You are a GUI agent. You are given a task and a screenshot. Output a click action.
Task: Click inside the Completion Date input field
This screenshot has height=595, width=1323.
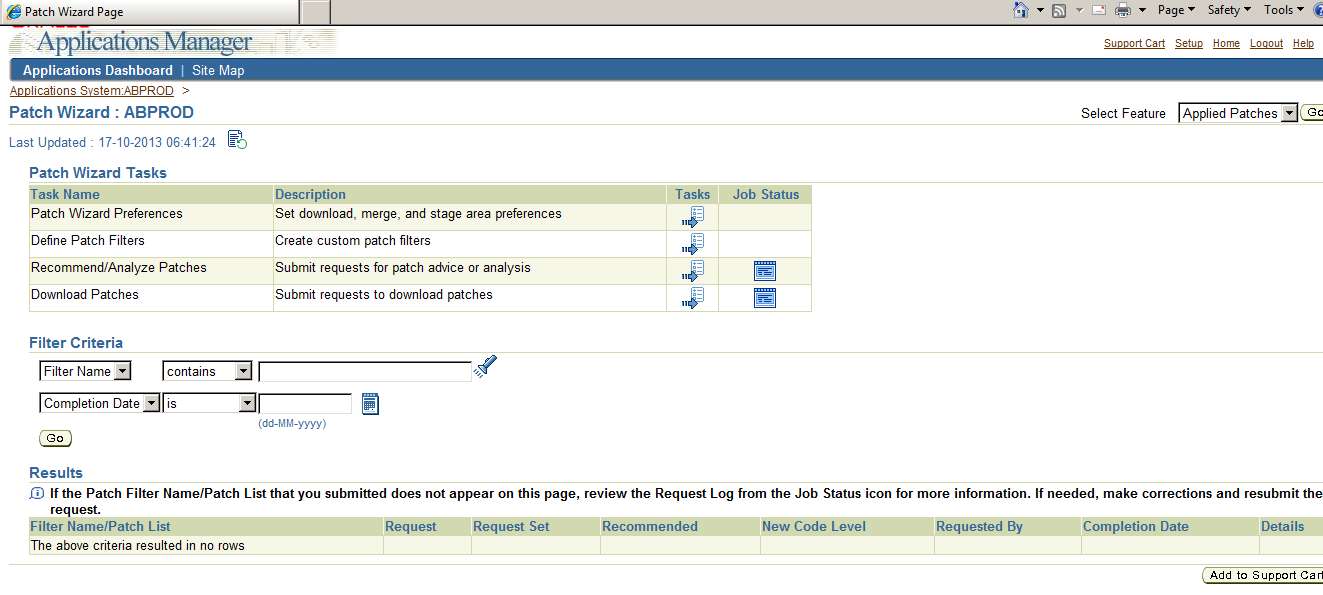tap(303, 402)
